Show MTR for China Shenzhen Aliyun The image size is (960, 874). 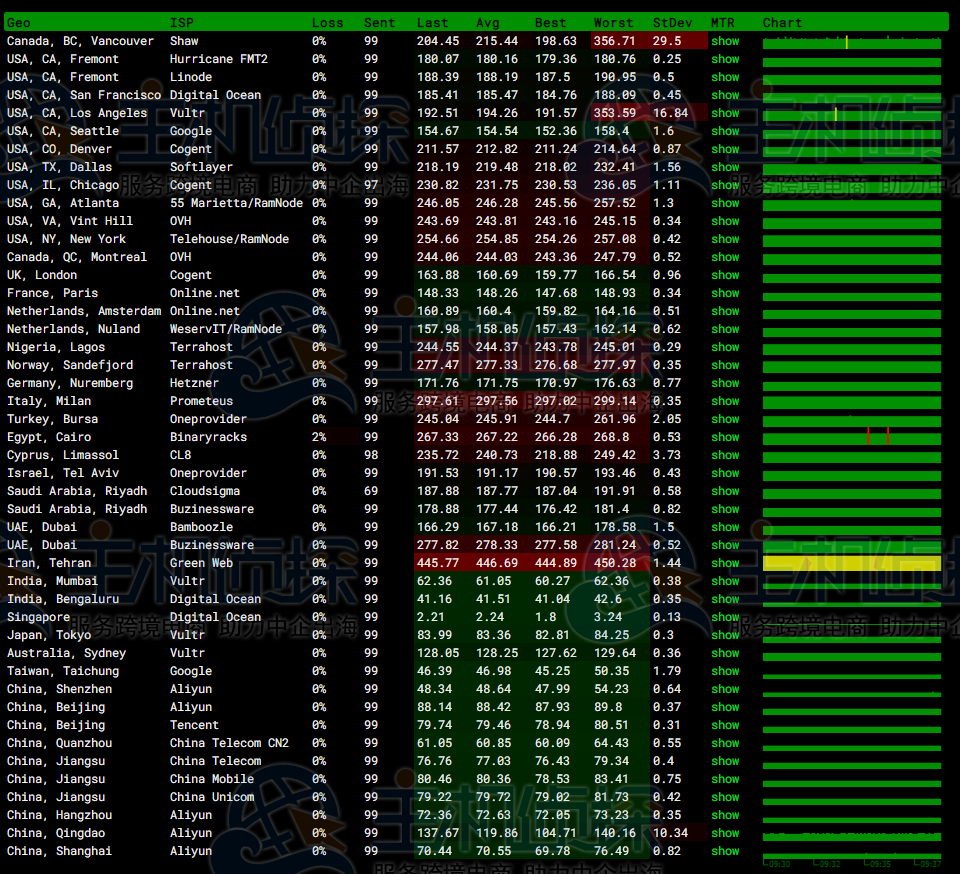(x=725, y=689)
